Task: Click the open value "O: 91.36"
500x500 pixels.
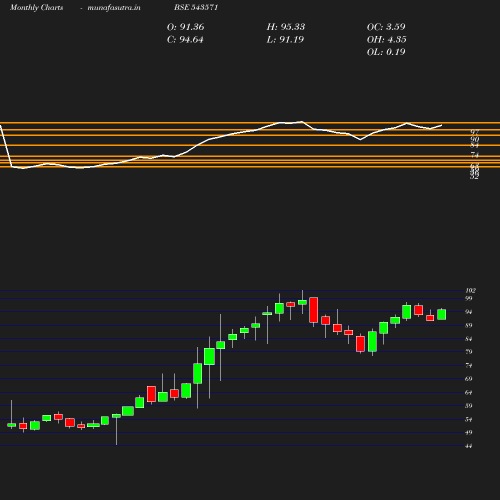Action: click(x=185, y=27)
